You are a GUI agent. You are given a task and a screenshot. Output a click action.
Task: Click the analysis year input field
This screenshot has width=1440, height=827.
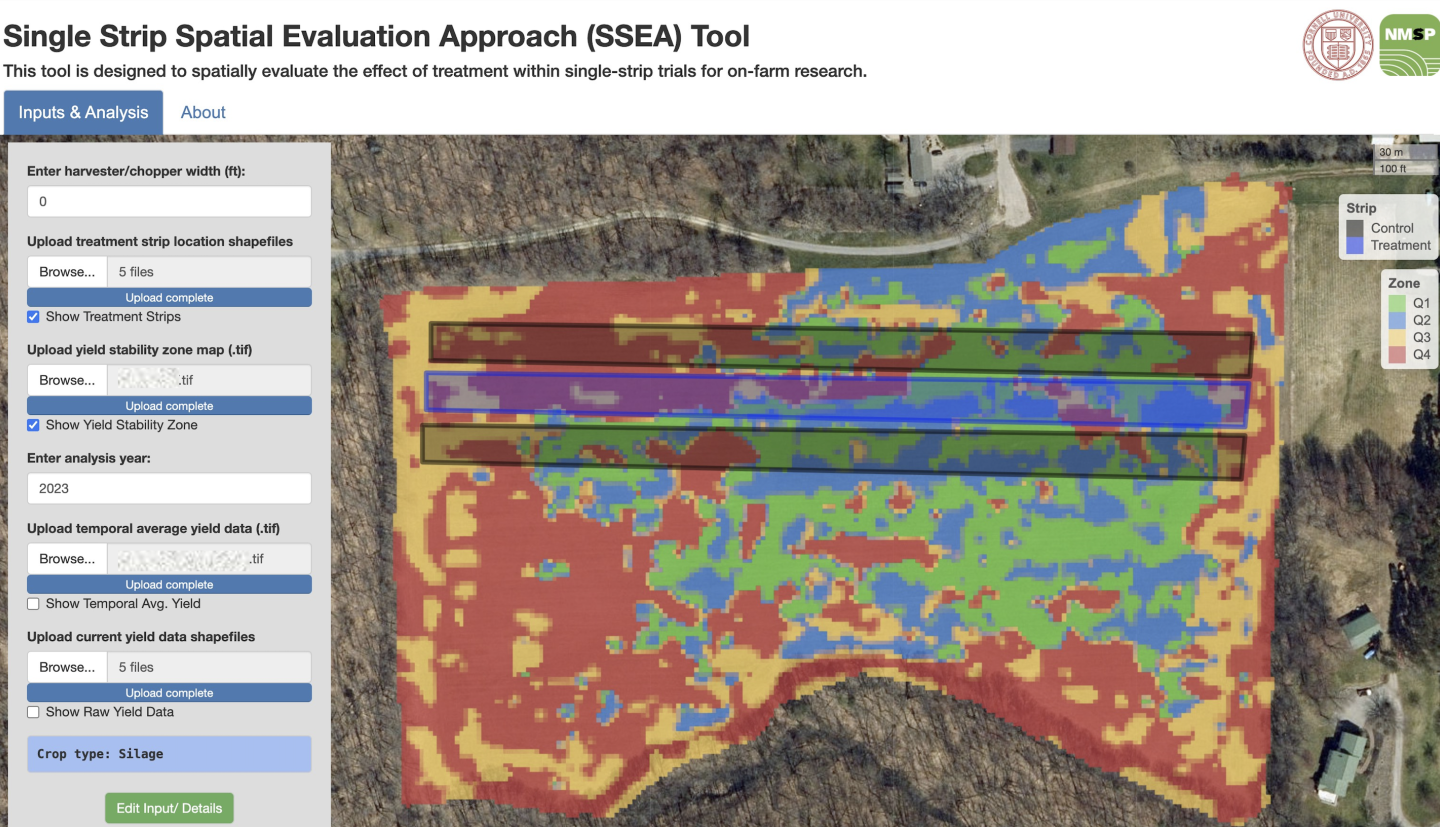169,488
